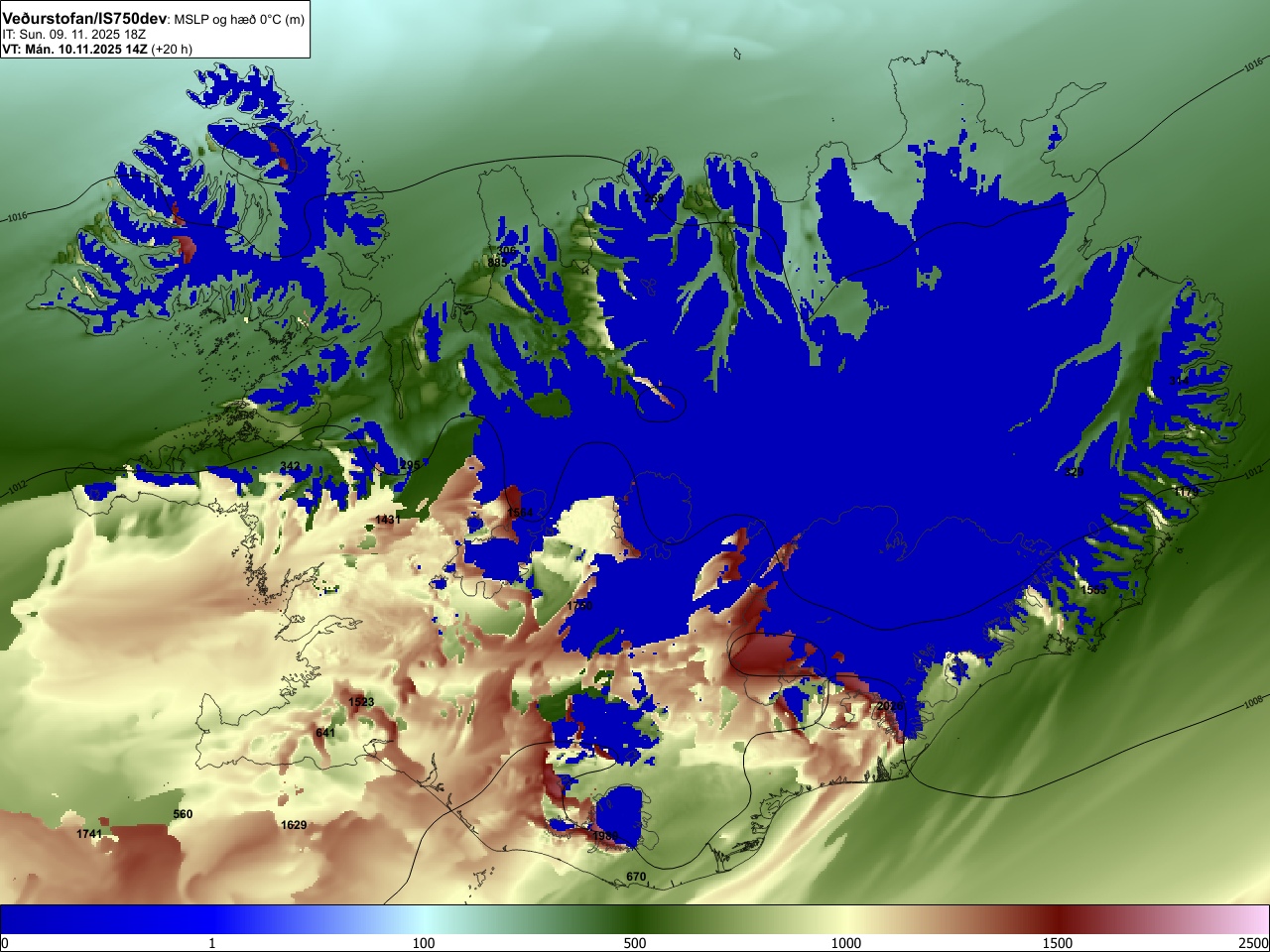Click the 1000 tick on the colour scale
1270x952 pixels.
[846, 943]
